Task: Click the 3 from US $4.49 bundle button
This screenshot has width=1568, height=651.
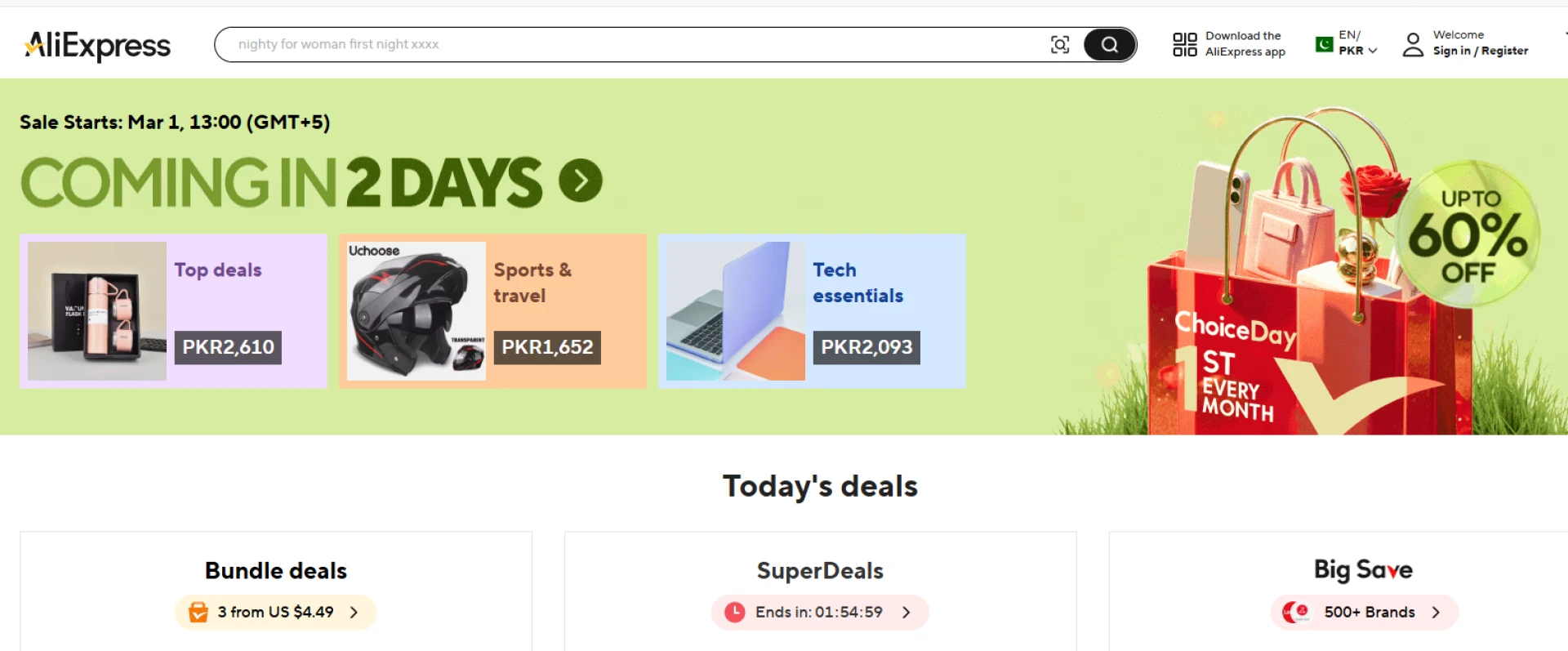Action: (274, 611)
